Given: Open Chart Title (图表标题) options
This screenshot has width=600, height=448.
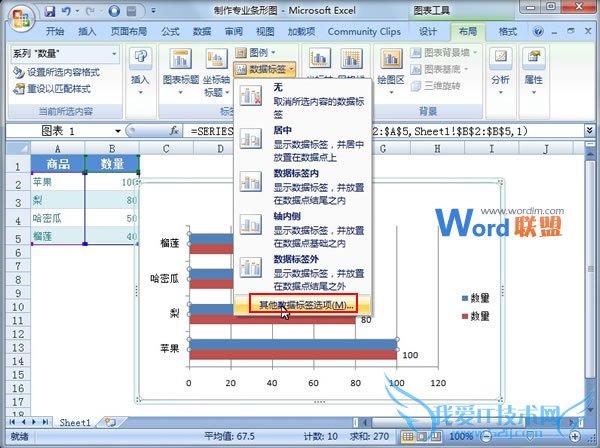Looking at the screenshot, I should 180,71.
